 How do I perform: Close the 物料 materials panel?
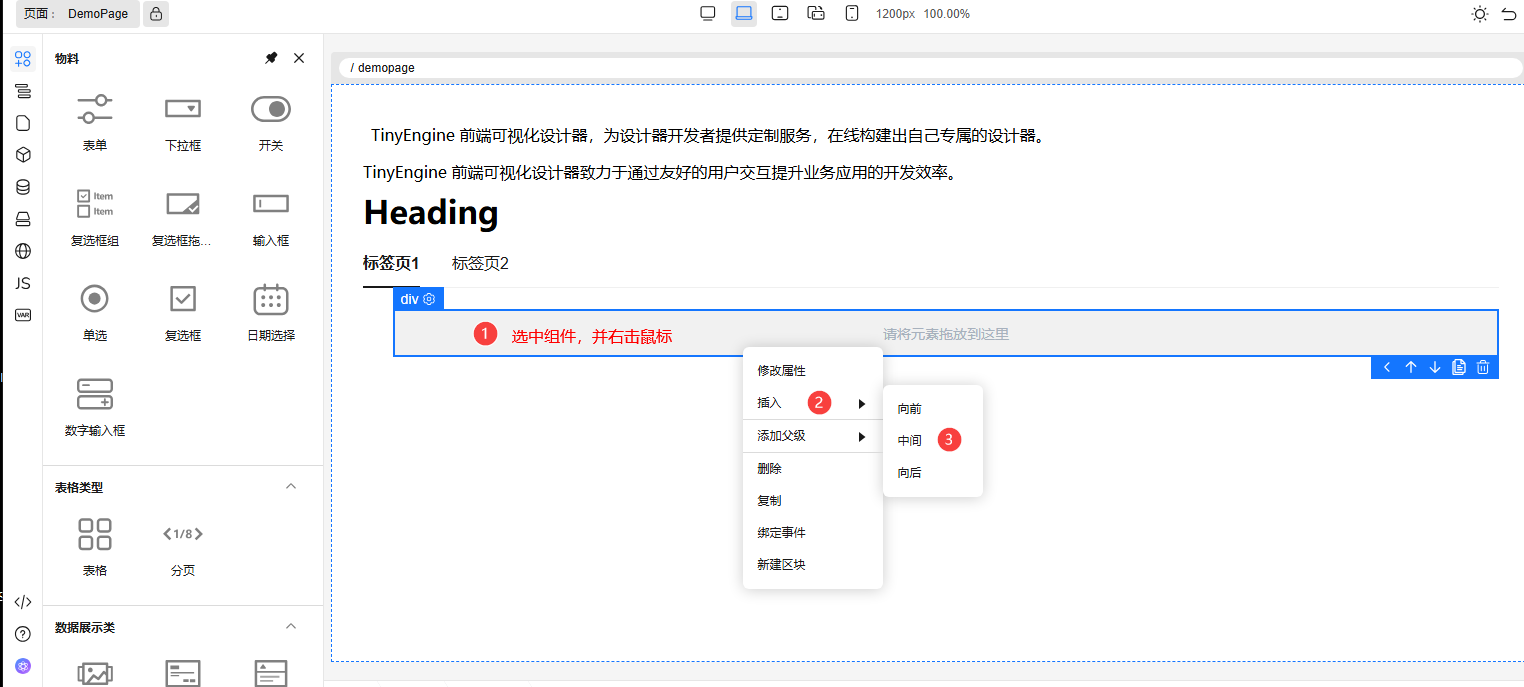tap(299, 58)
